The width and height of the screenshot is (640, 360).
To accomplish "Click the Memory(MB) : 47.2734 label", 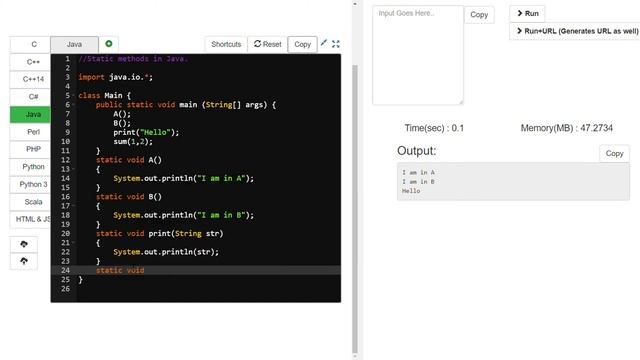I will tap(567, 128).
